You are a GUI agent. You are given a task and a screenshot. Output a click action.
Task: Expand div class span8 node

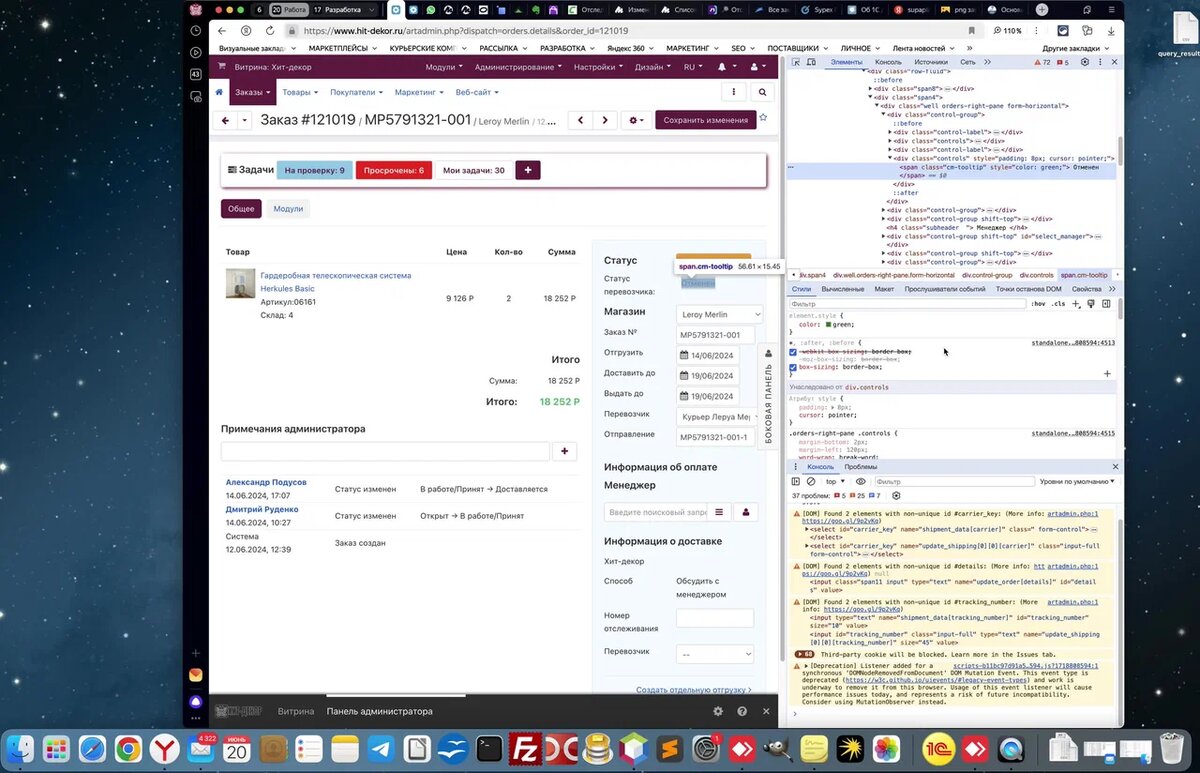click(x=871, y=88)
